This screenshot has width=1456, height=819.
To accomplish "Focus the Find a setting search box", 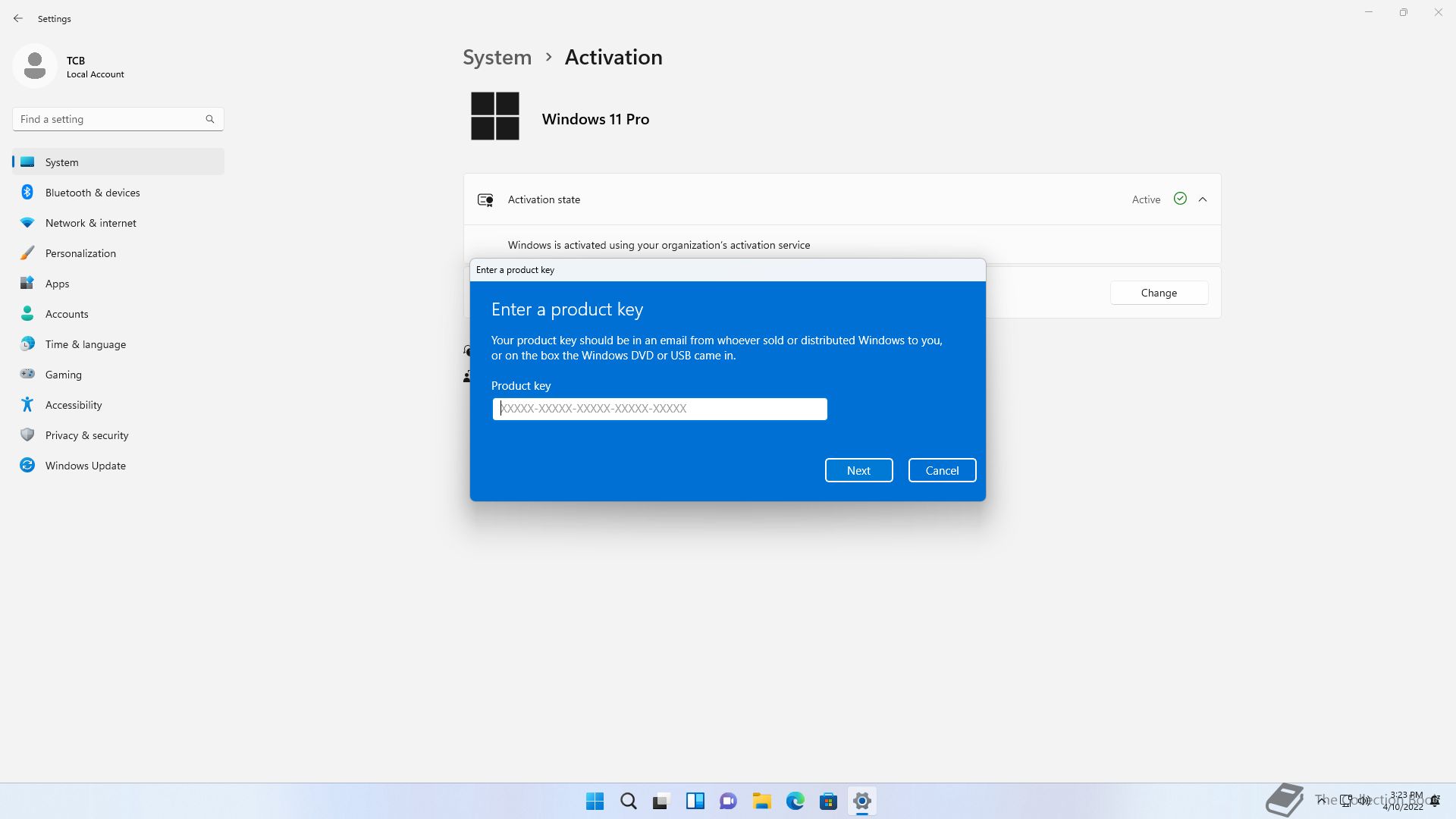I will point(118,119).
